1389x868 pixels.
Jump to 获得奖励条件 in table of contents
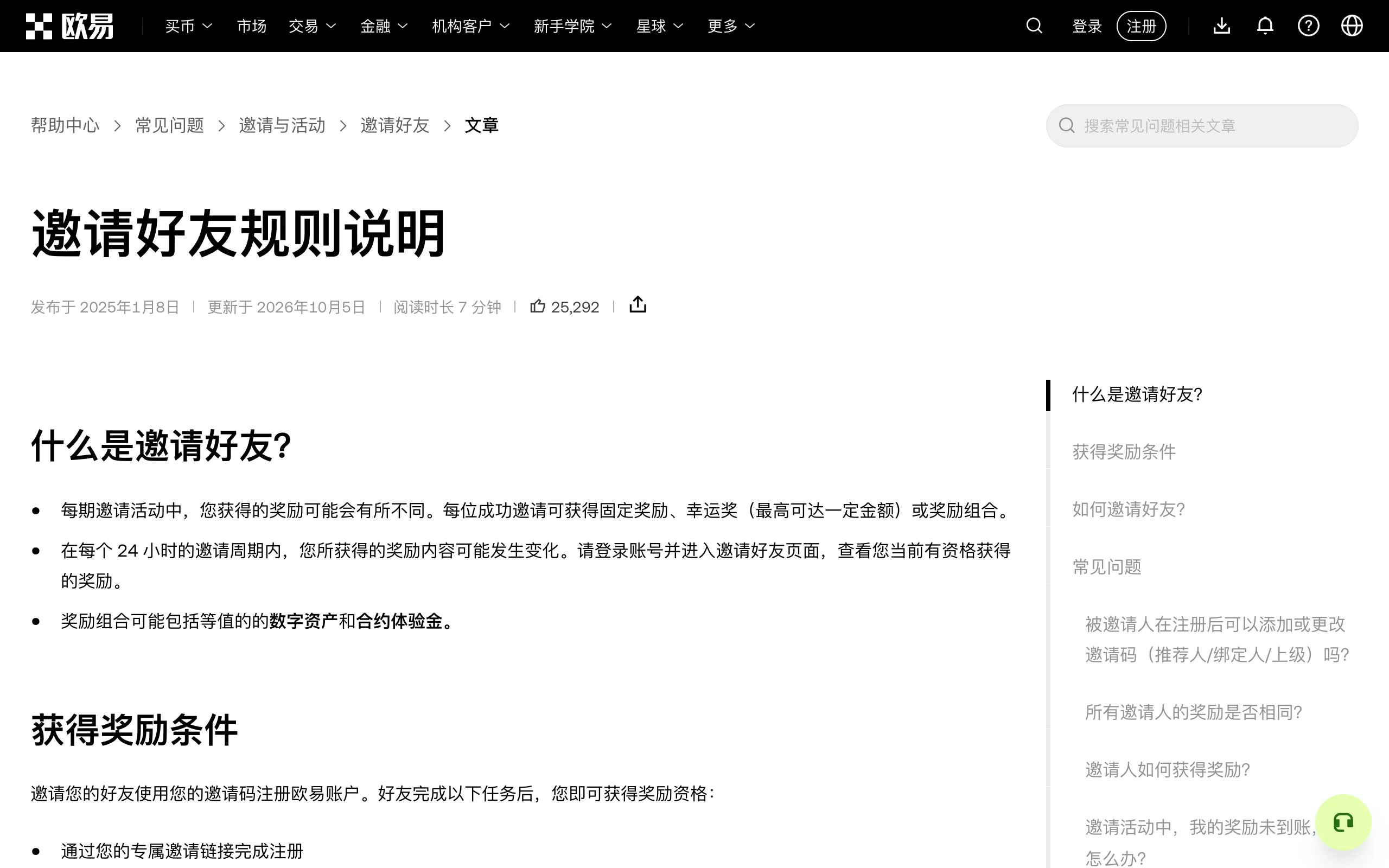click(1124, 452)
